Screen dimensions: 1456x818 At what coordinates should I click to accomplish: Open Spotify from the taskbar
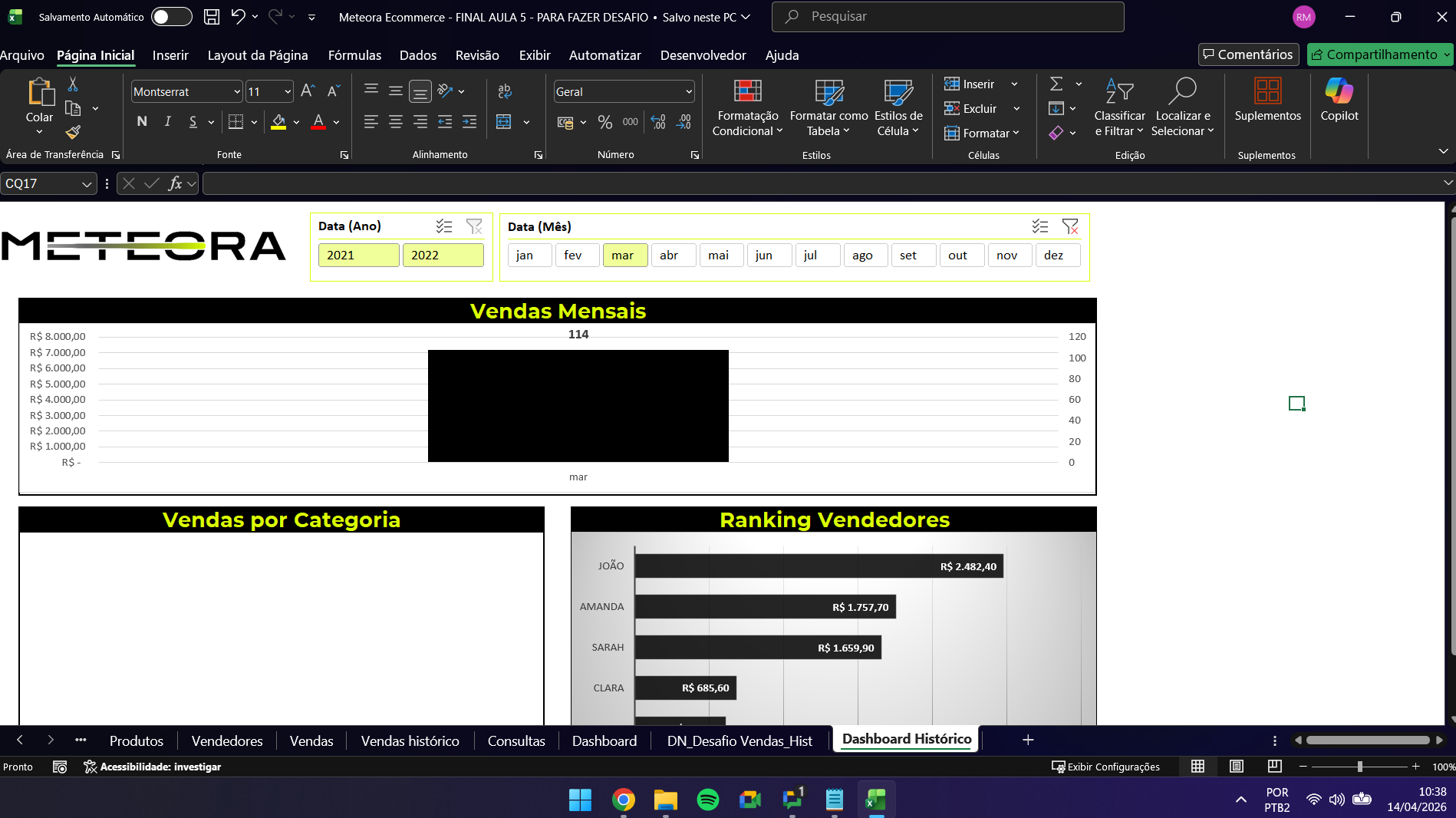point(708,800)
